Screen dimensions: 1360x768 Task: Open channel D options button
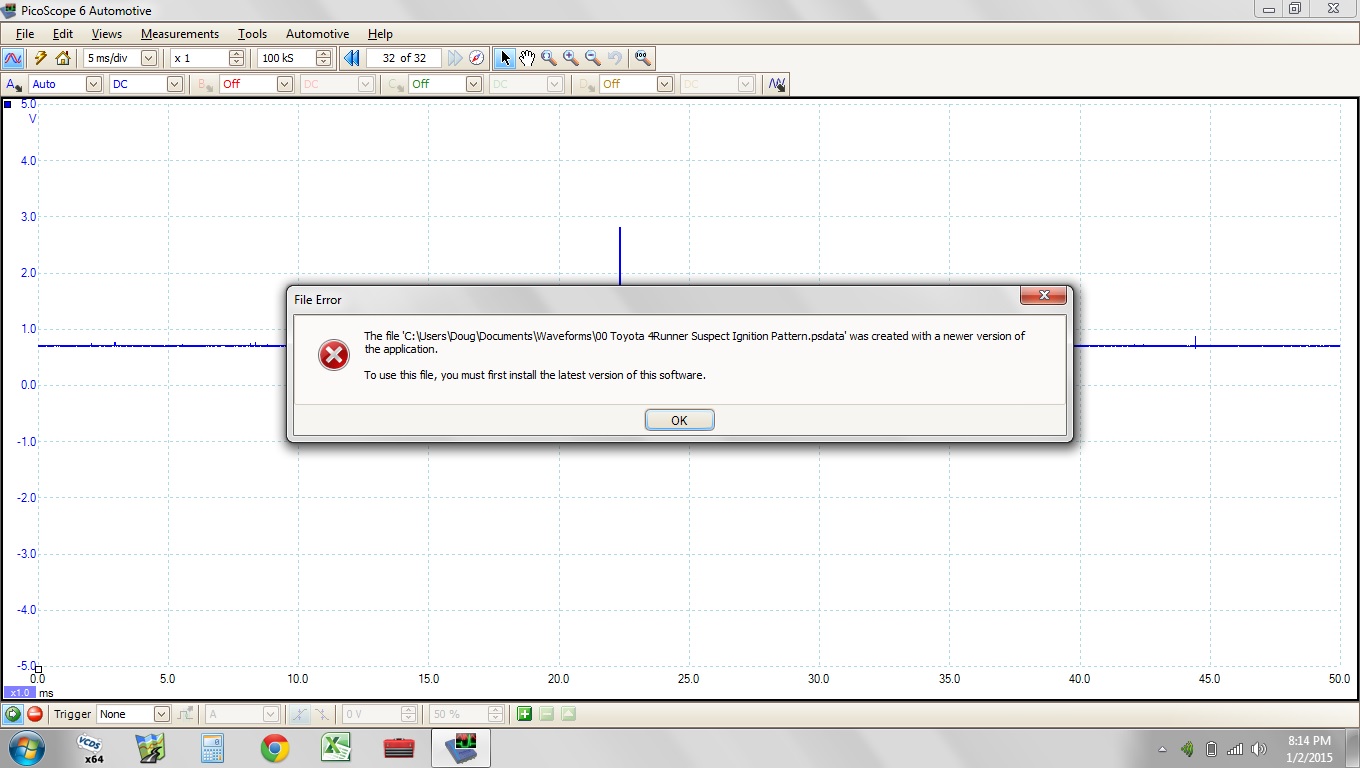[586, 84]
